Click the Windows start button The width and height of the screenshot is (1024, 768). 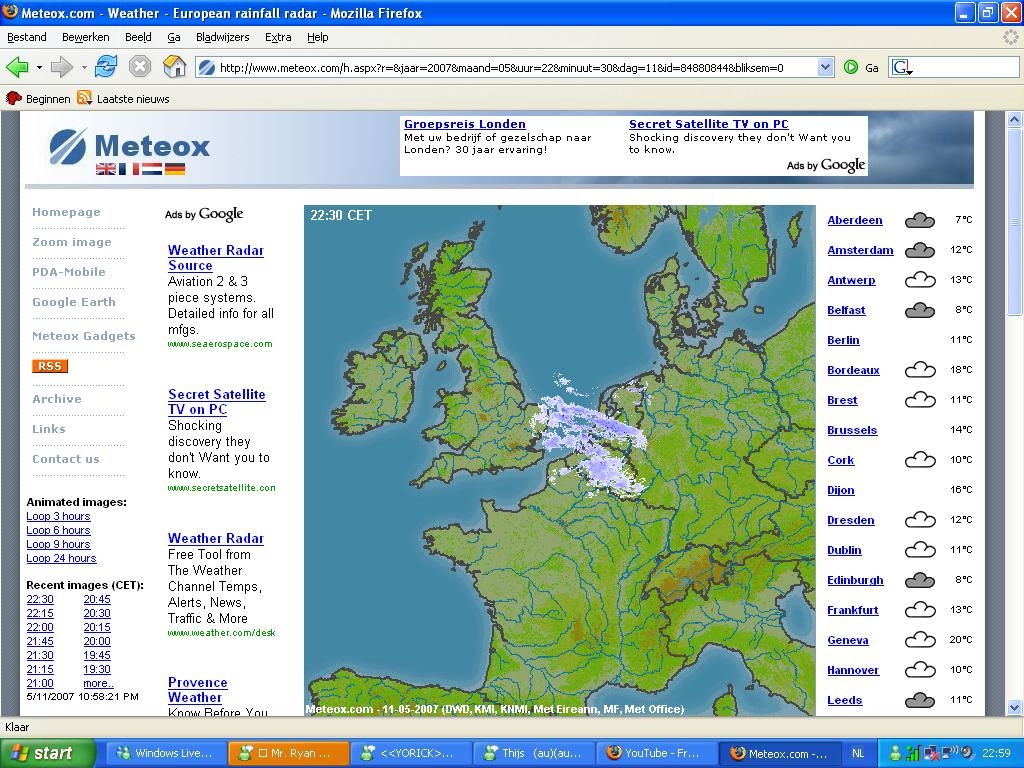[x=47, y=753]
